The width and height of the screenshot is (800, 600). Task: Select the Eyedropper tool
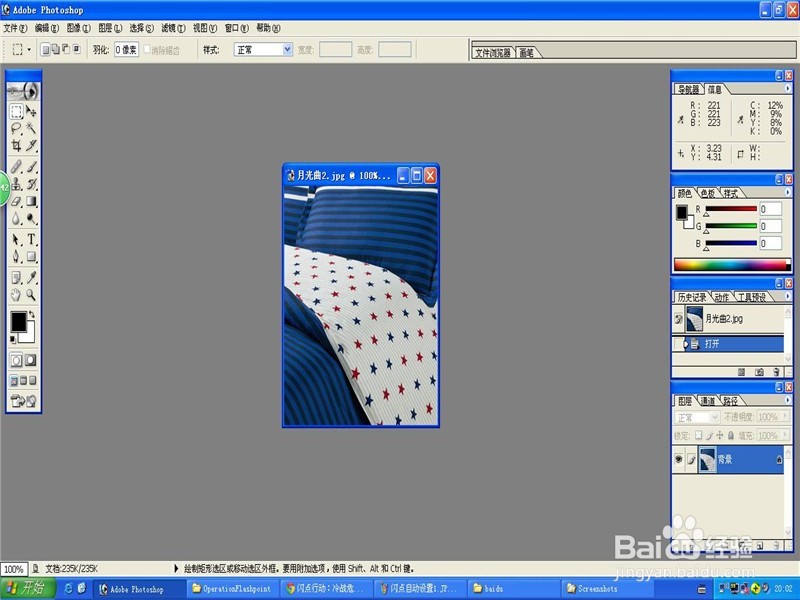(32, 278)
